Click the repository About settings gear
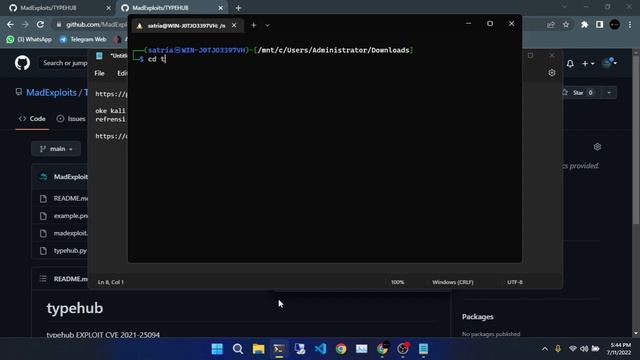The height and width of the screenshot is (360, 640). click(x=597, y=147)
